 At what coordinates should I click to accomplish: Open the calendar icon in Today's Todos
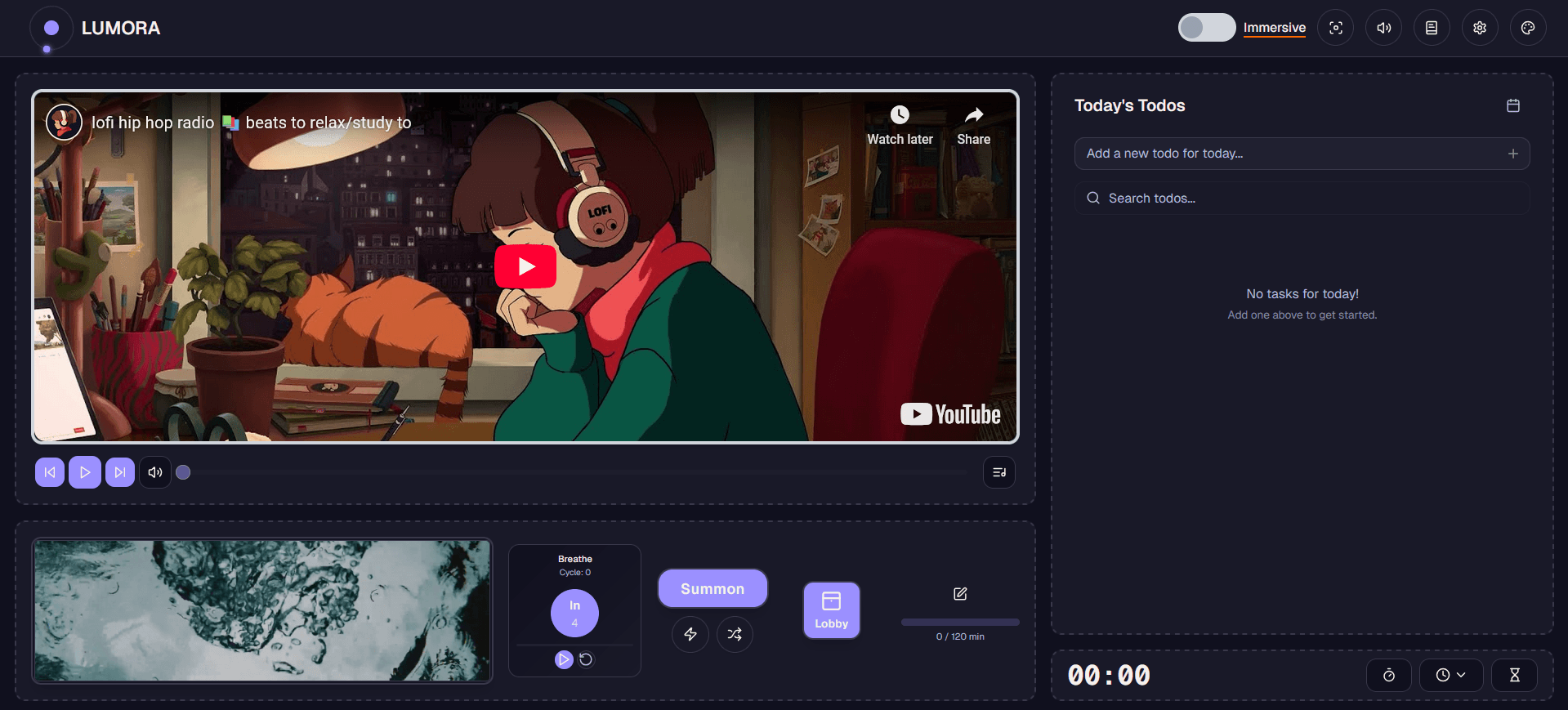click(1513, 105)
